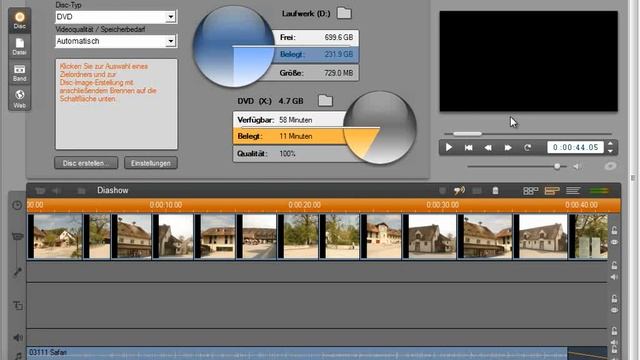Screen dimensions: 640x360
Task: Toggle loop playback in the player
Action: point(527,147)
